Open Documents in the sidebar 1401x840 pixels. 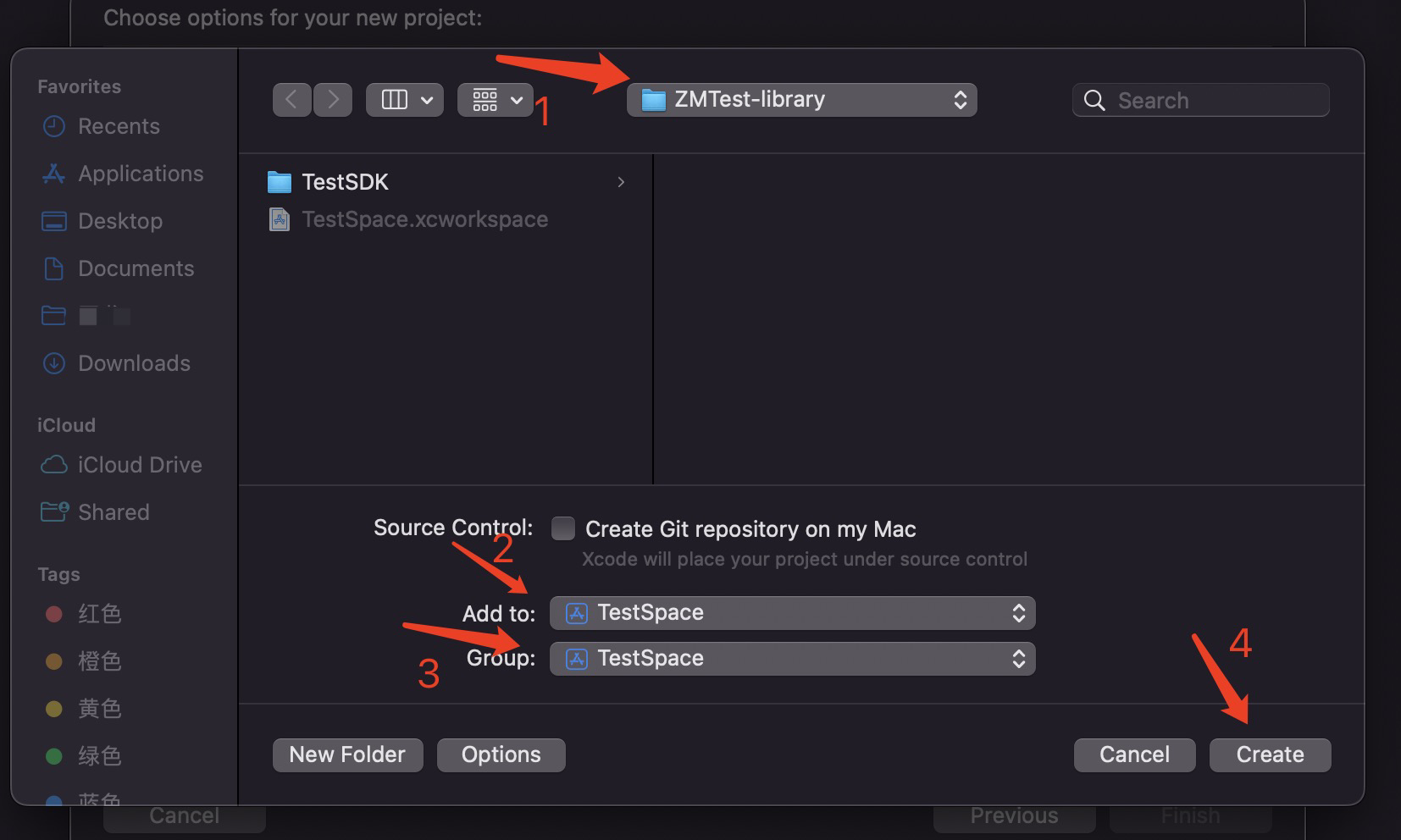pos(136,268)
